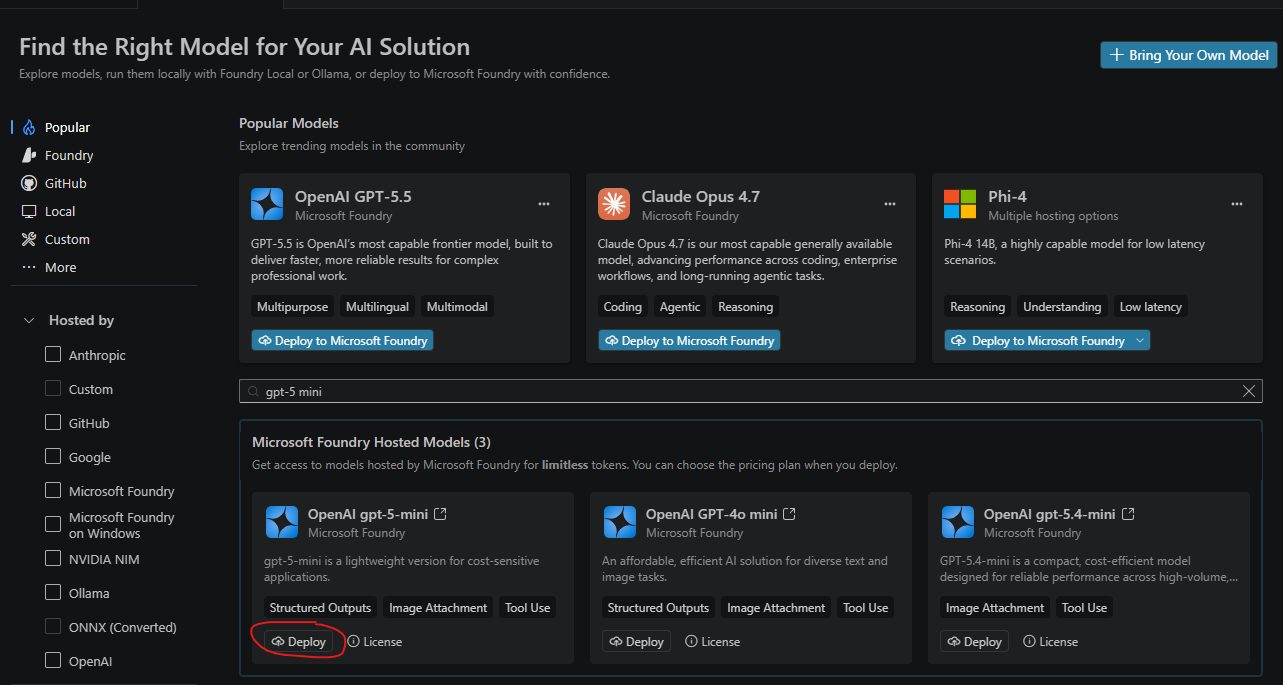Open the Popular category flame icon
Viewport: 1283px width, 685px height.
(x=28, y=127)
